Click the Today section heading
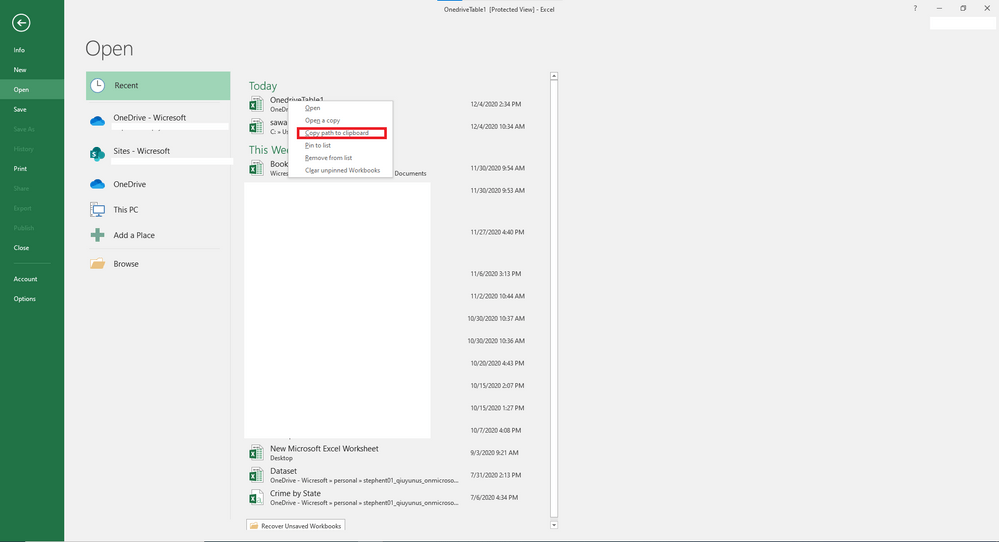Image resolution: width=999 pixels, height=542 pixels. [x=262, y=86]
